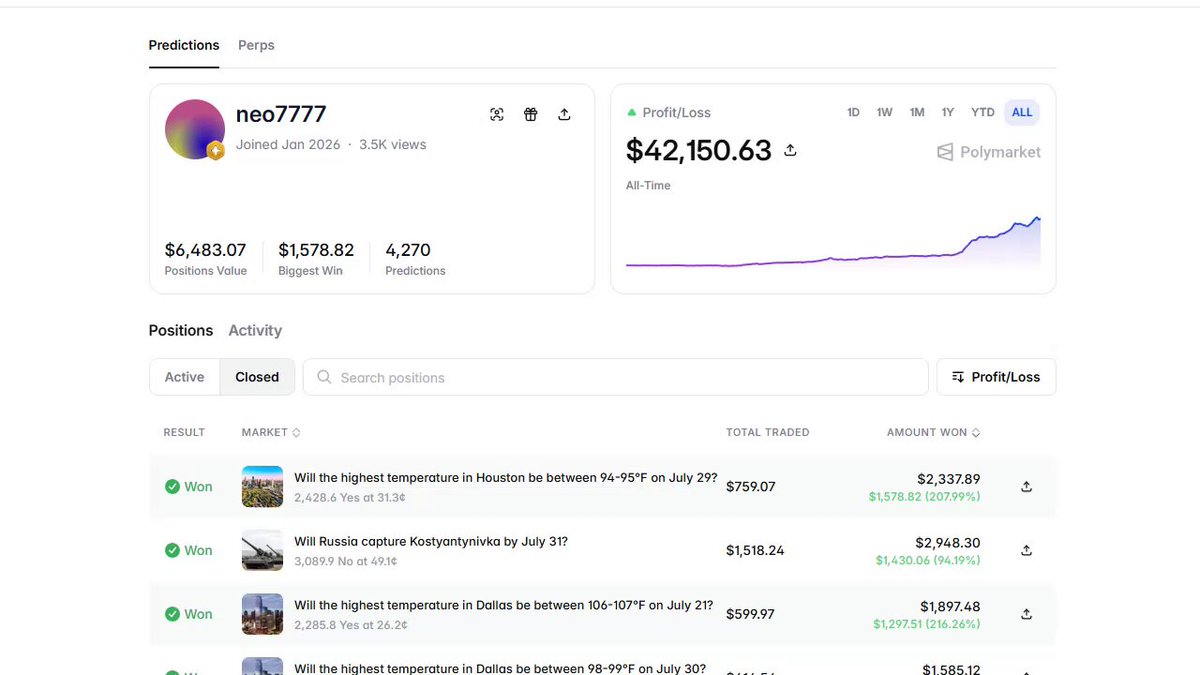The height and width of the screenshot is (675, 1200).
Task: Click the Search positions field
Action: (x=616, y=377)
